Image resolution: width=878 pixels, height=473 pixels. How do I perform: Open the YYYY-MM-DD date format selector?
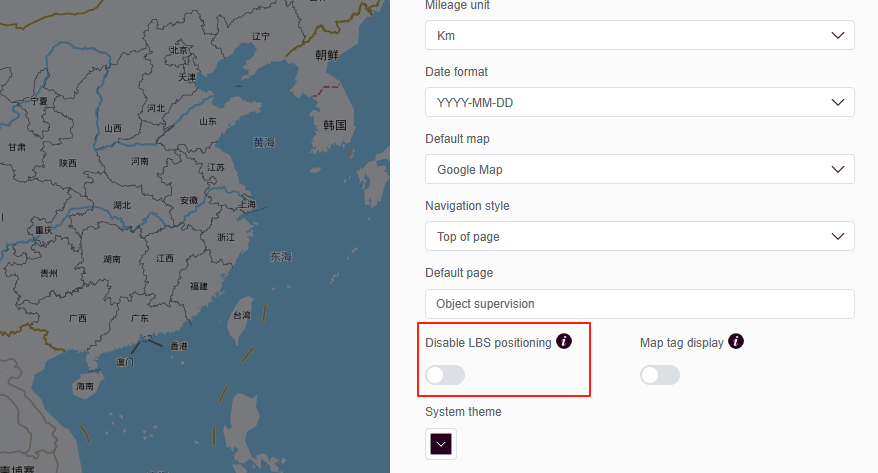(639, 103)
